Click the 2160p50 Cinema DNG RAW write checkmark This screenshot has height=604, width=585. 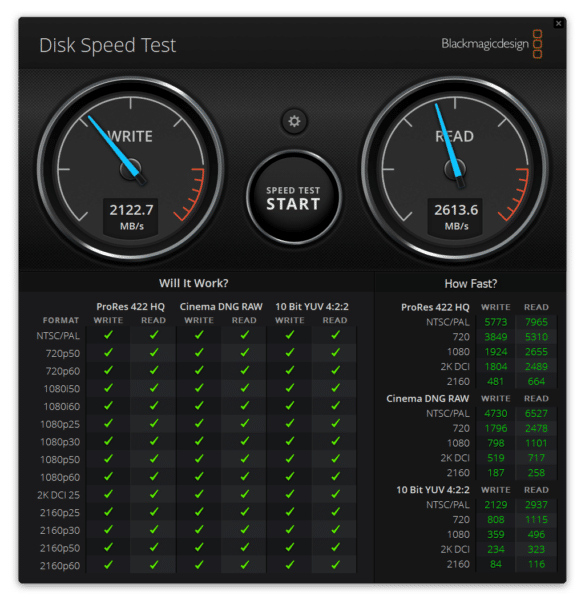199,547
